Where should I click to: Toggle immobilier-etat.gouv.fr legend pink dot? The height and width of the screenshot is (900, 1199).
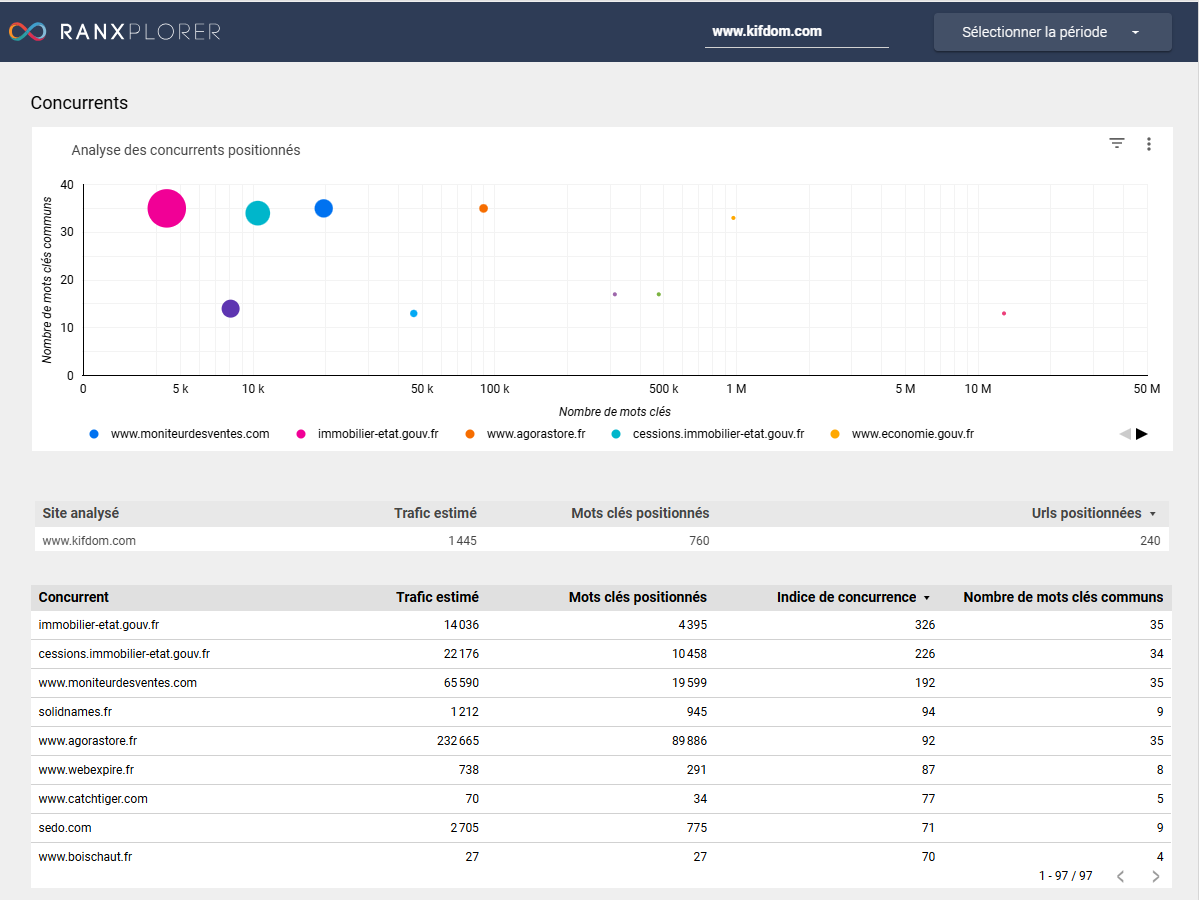[301, 434]
